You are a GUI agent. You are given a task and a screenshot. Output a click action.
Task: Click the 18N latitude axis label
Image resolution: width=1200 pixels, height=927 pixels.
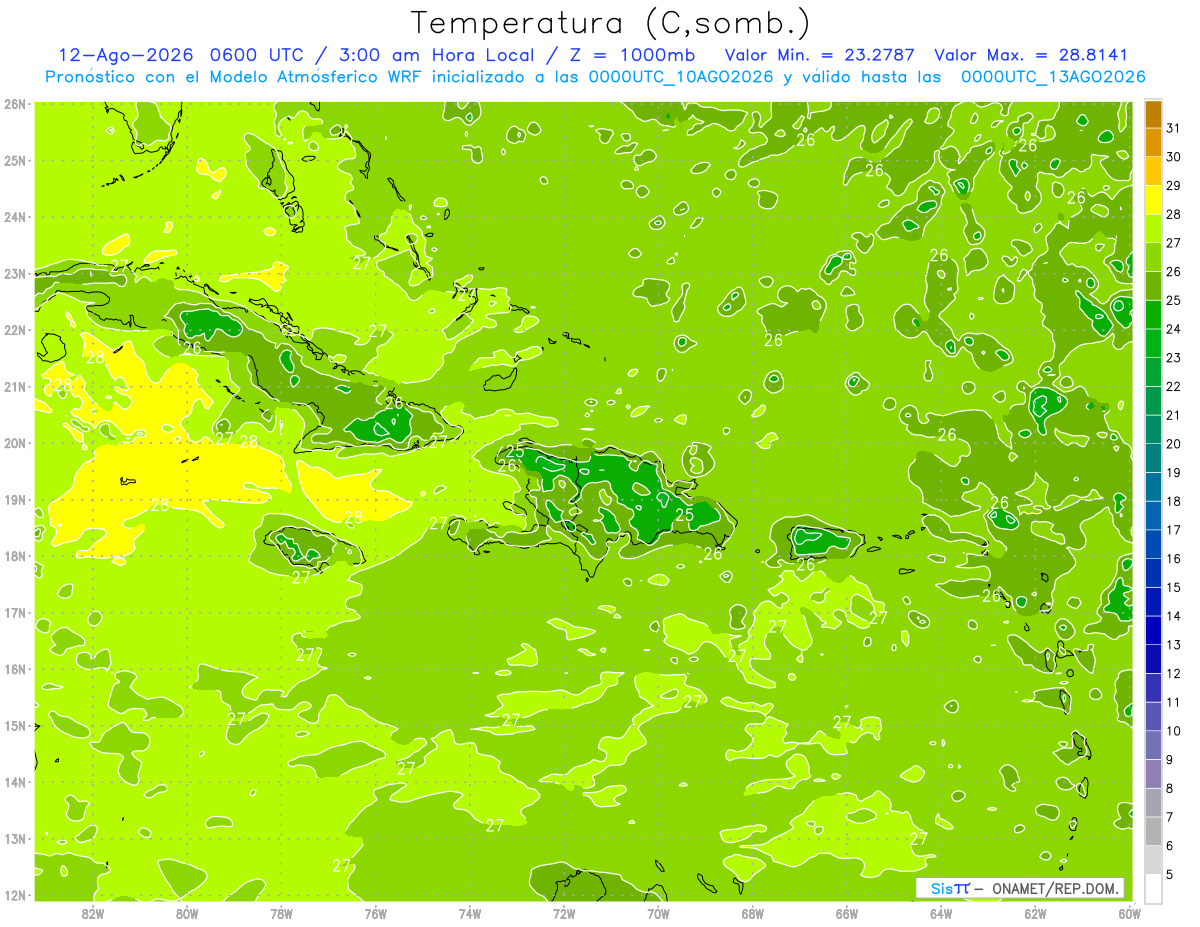click(x=15, y=556)
